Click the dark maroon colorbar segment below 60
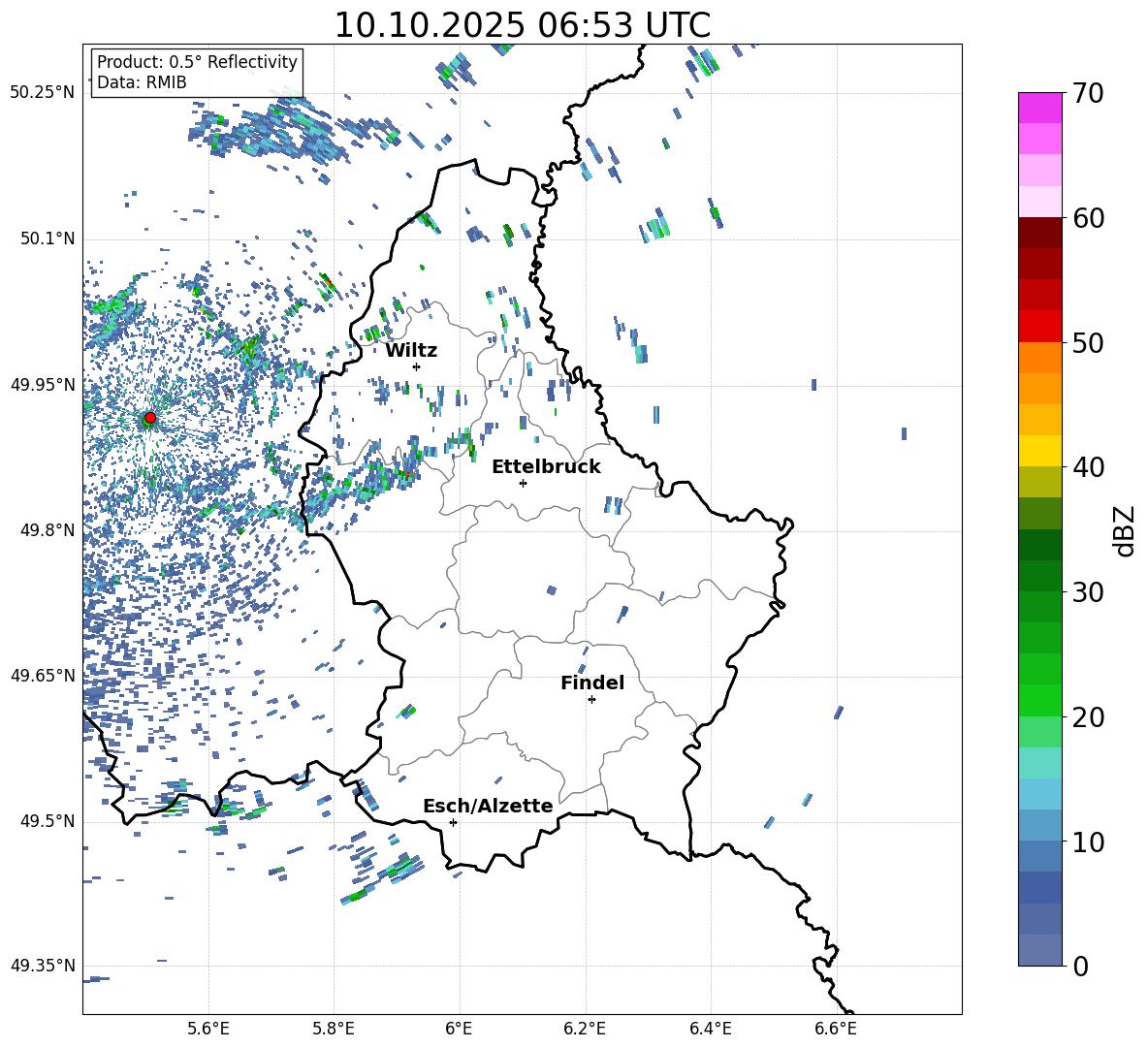 (x=1040, y=233)
